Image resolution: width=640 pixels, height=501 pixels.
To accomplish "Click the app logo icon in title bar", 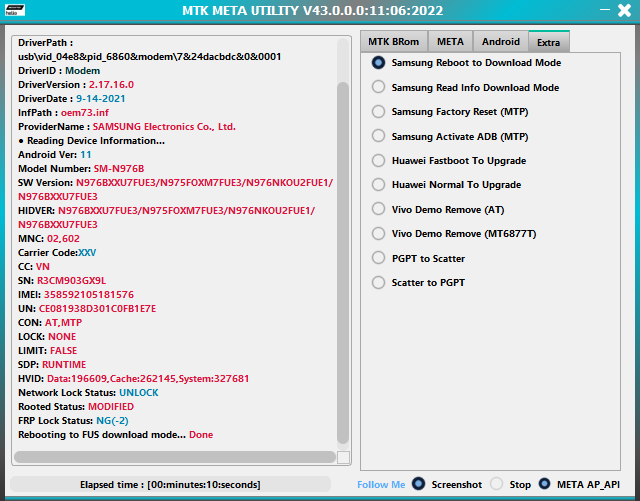I will tap(15, 10).
